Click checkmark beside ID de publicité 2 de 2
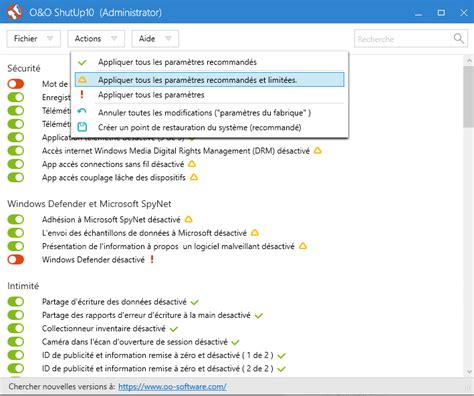The width and height of the screenshot is (474, 396). (x=281, y=369)
